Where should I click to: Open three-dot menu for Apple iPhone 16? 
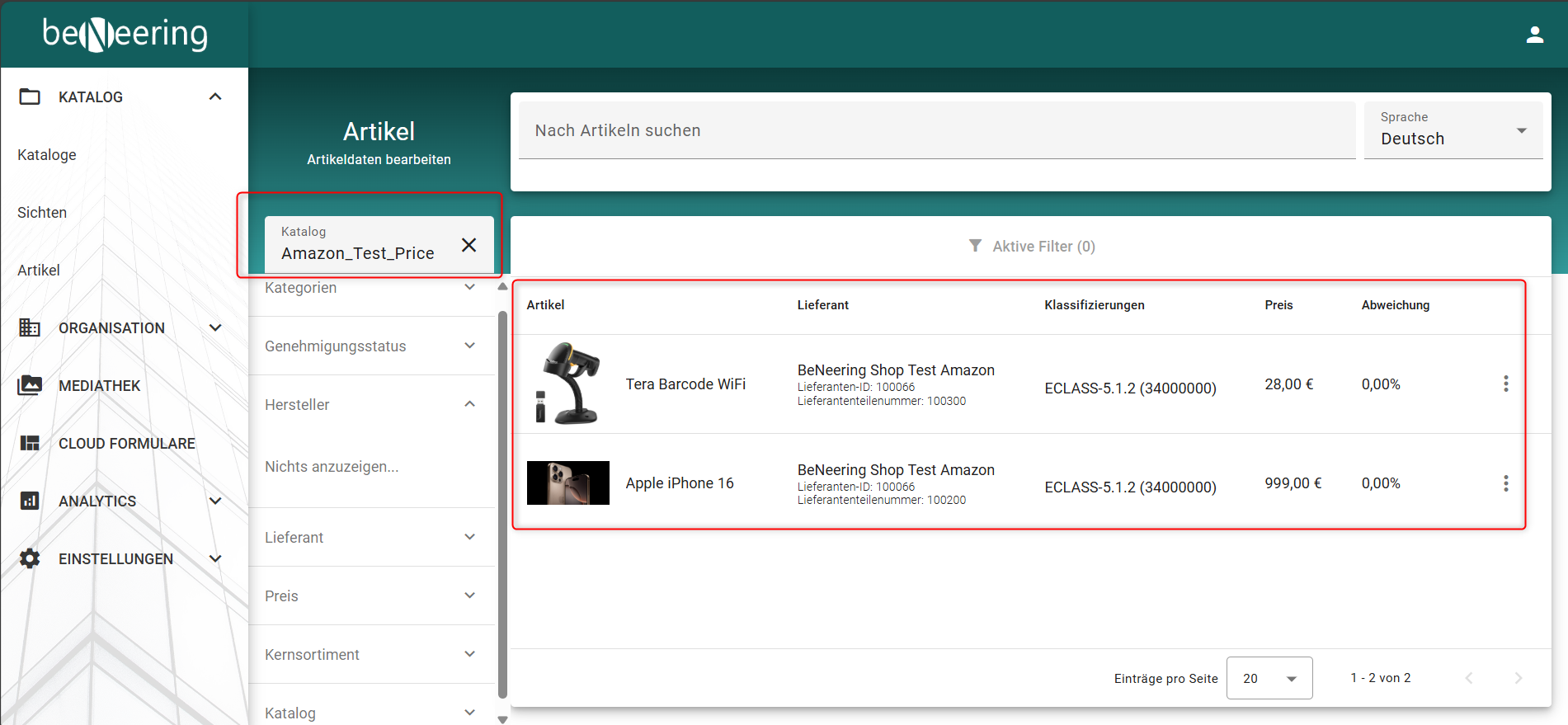coord(1505,483)
